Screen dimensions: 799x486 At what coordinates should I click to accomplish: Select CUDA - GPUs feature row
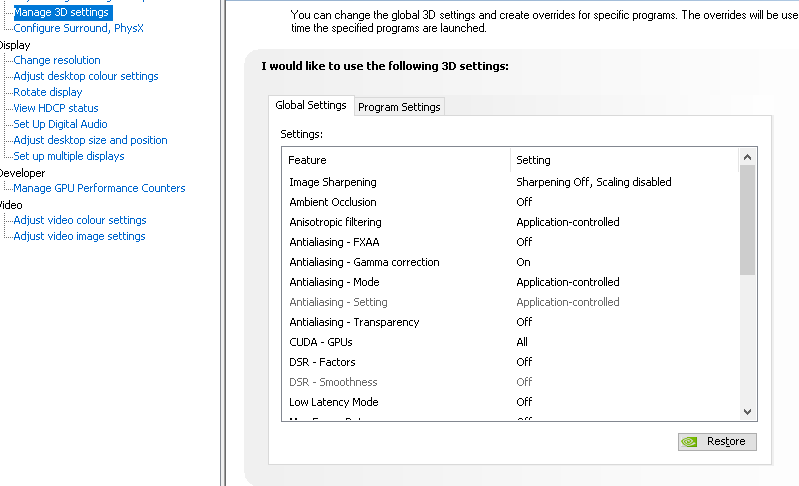(510, 342)
